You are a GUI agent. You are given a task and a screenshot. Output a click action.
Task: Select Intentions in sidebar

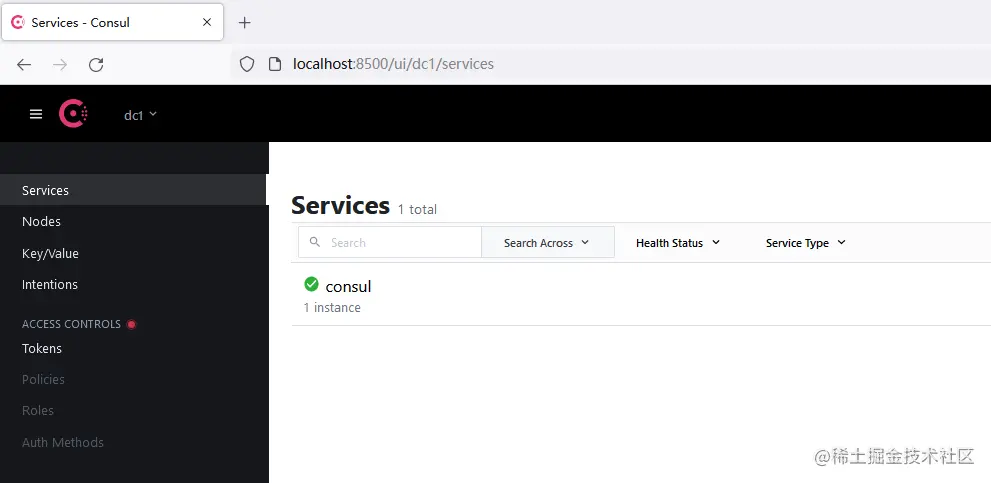point(50,285)
